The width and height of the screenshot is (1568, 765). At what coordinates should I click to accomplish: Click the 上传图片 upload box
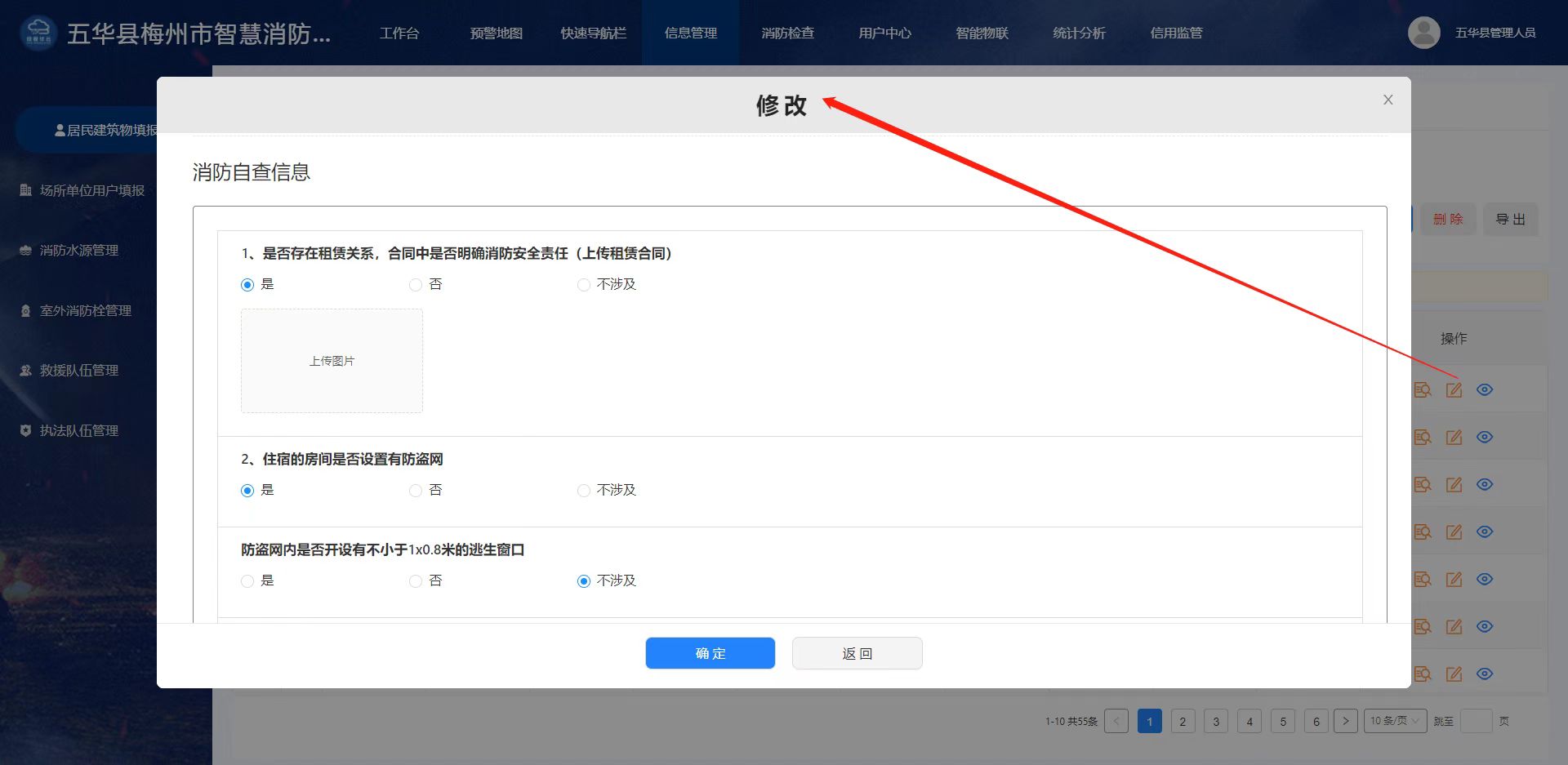coord(332,361)
